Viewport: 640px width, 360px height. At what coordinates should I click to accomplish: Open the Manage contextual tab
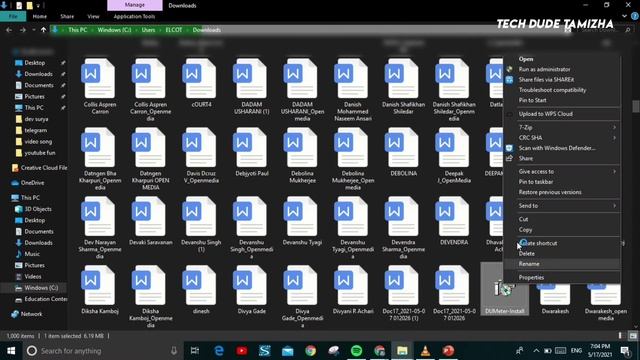[x=135, y=5]
